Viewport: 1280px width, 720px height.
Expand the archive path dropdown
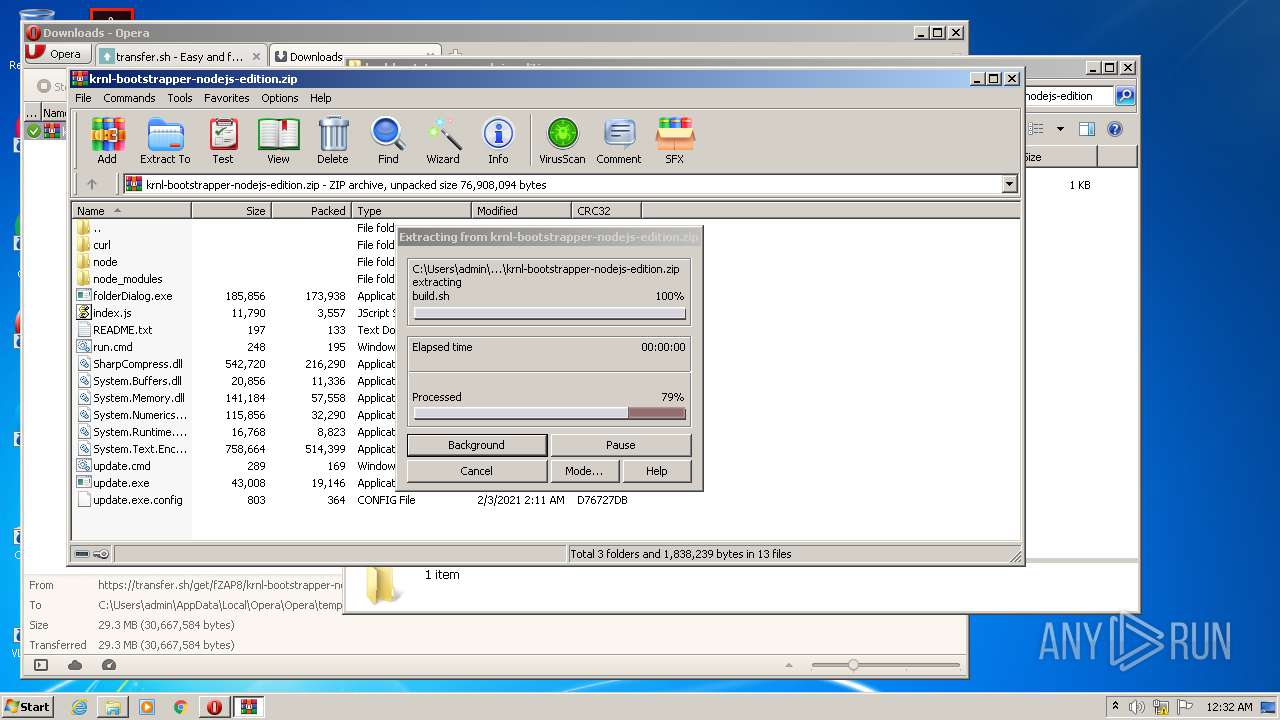point(1009,184)
